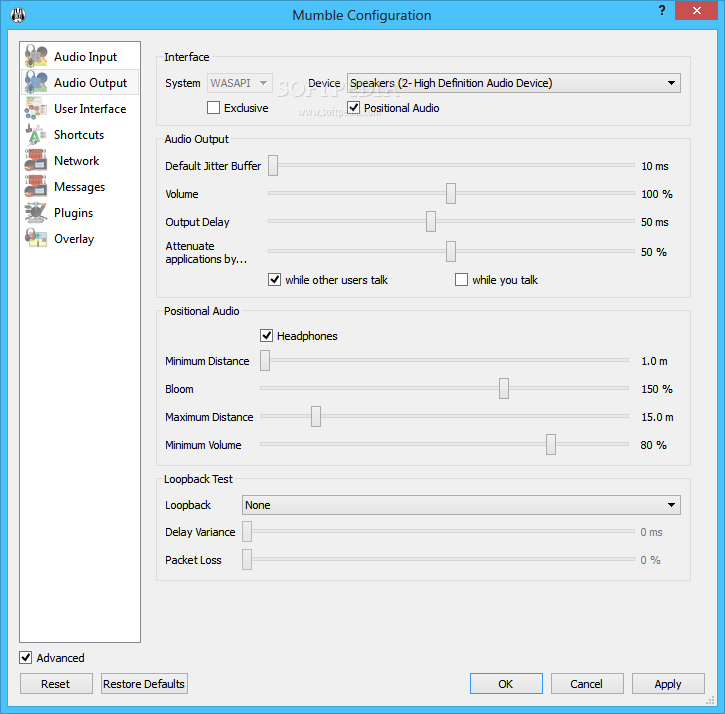The image size is (725, 714).
Task: Click the '50 ms' output delay value
Action: (655, 222)
